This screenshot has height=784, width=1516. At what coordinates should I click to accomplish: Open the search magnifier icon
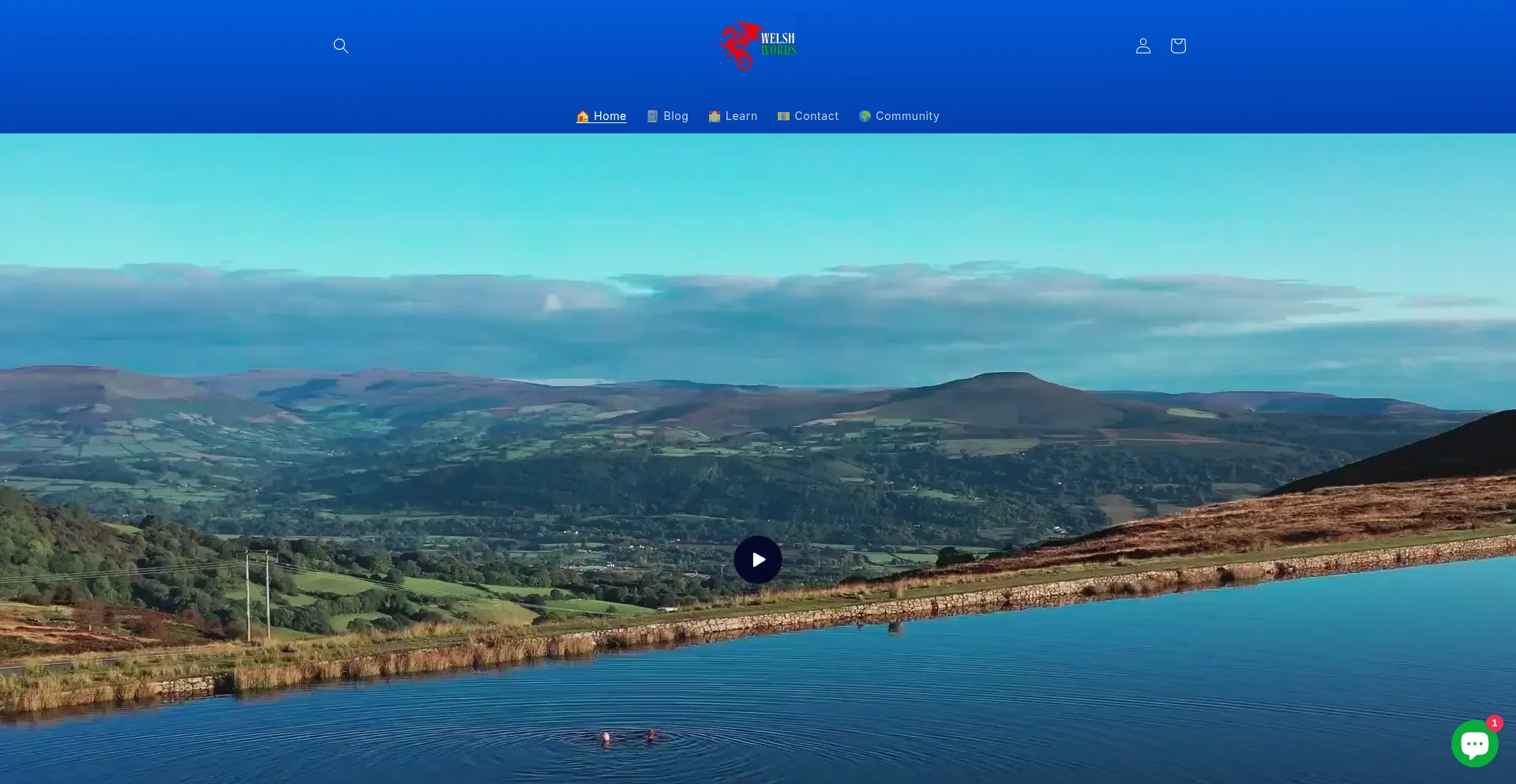[x=340, y=46]
